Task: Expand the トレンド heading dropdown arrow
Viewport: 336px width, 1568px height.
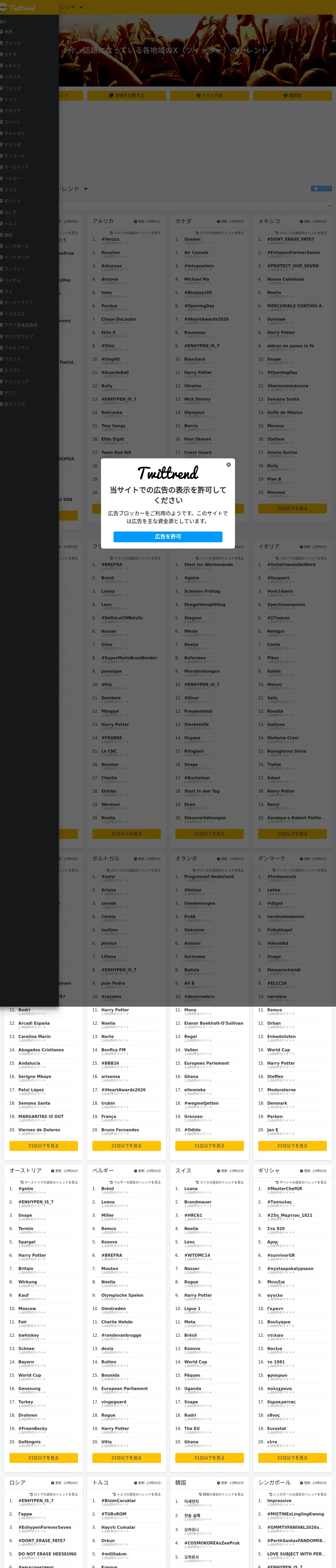Action: pos(85,189)
